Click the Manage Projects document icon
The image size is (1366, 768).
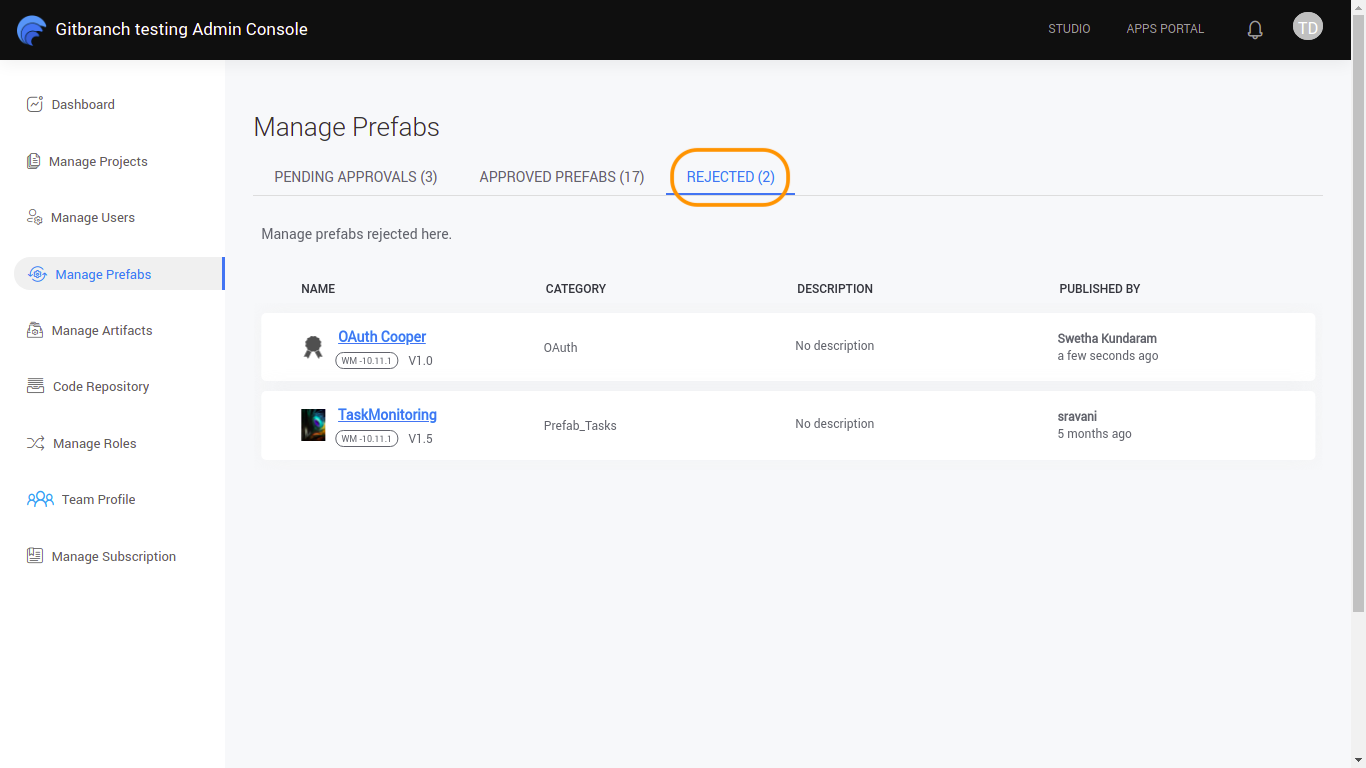coord(34,161)
